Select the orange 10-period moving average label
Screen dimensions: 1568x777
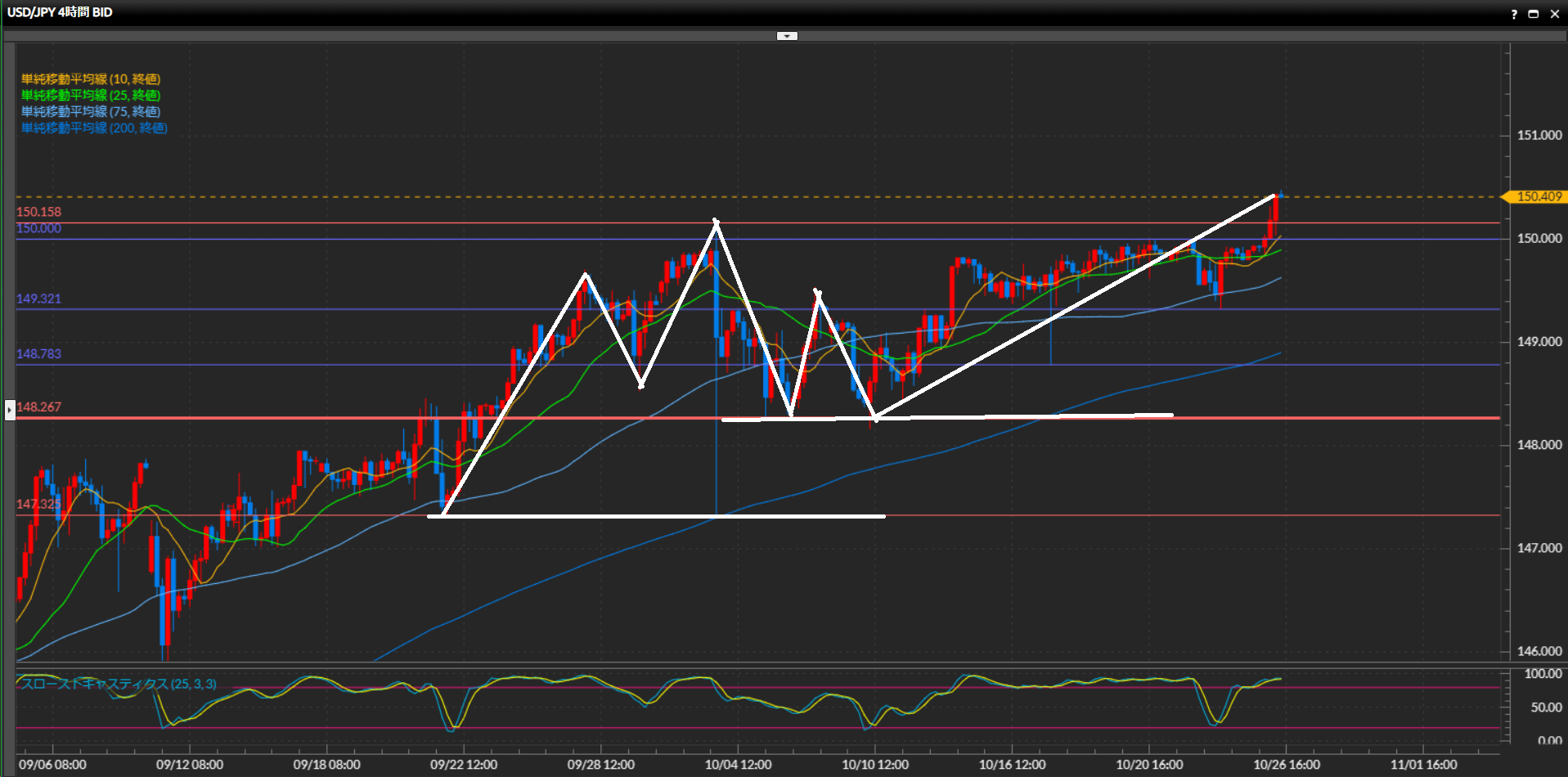tap(91, 79)
